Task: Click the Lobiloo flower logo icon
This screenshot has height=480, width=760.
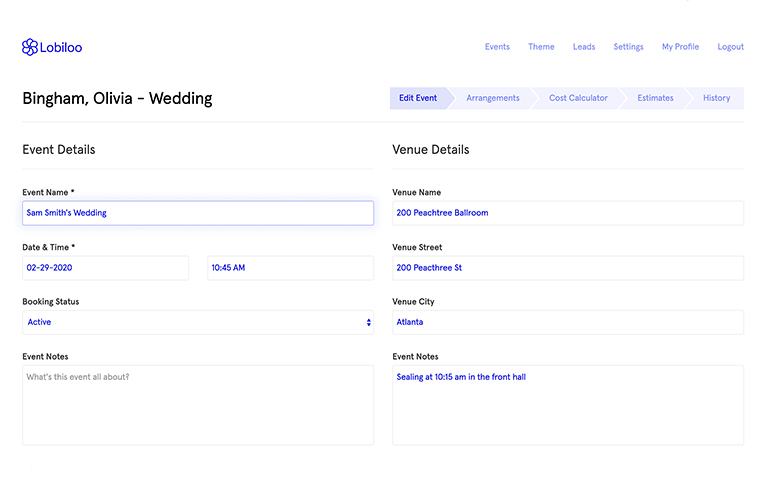Action: coord(30,47)
